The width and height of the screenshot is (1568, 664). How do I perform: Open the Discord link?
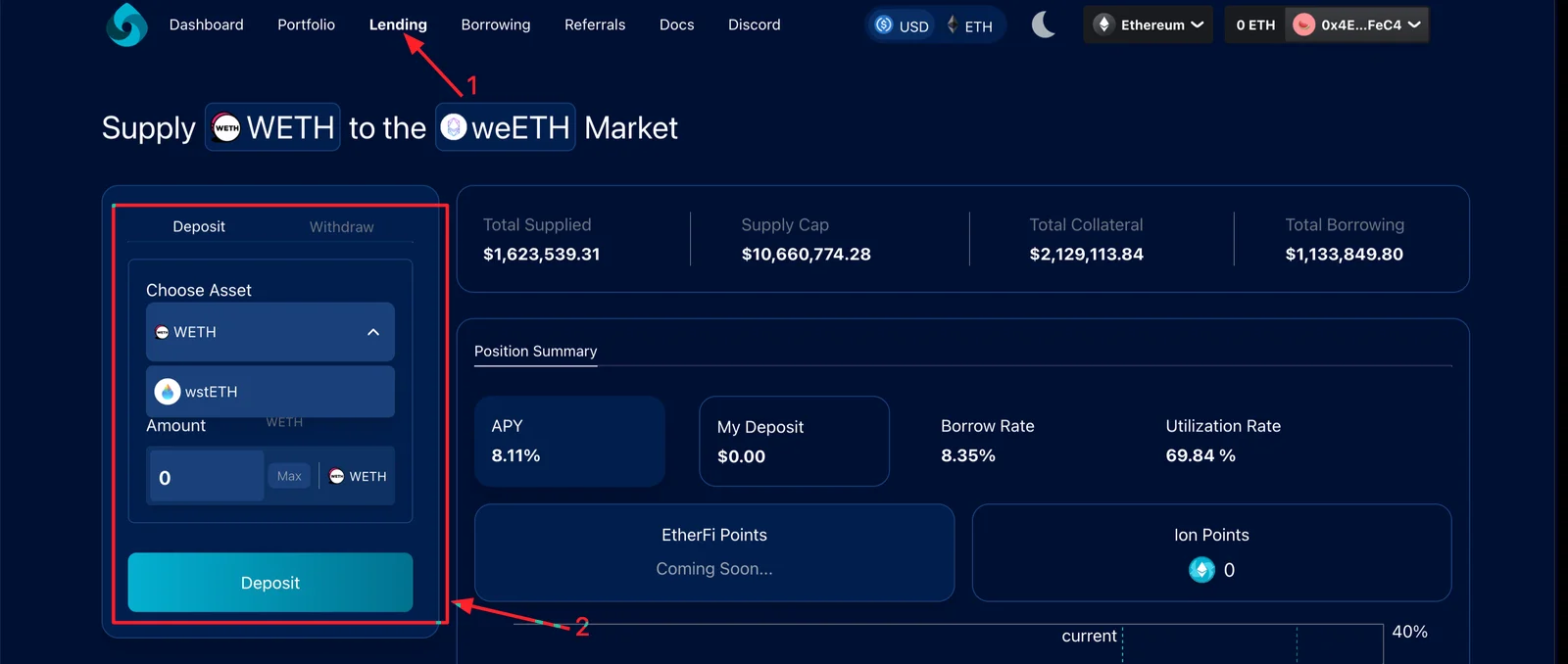pos(755,24)
